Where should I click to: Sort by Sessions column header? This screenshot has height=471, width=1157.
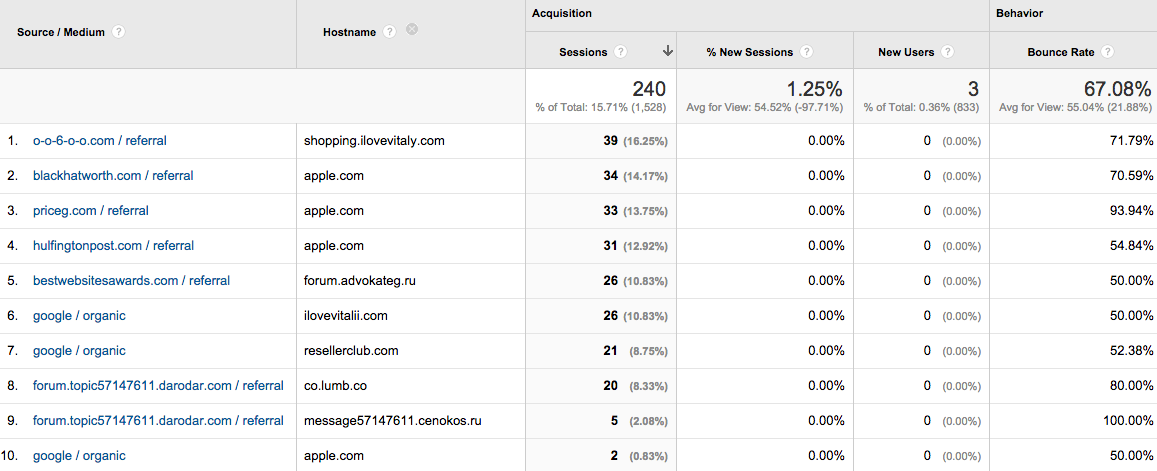[x=583, y=52]
